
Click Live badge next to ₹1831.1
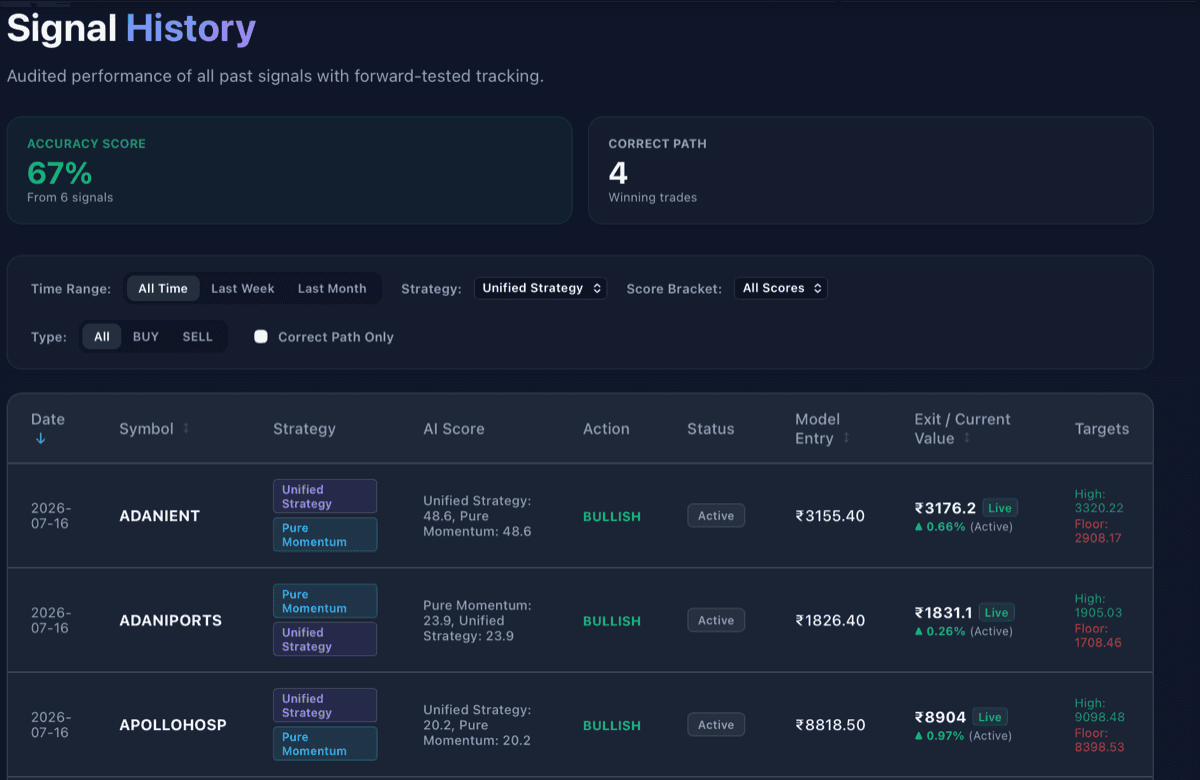997,612
